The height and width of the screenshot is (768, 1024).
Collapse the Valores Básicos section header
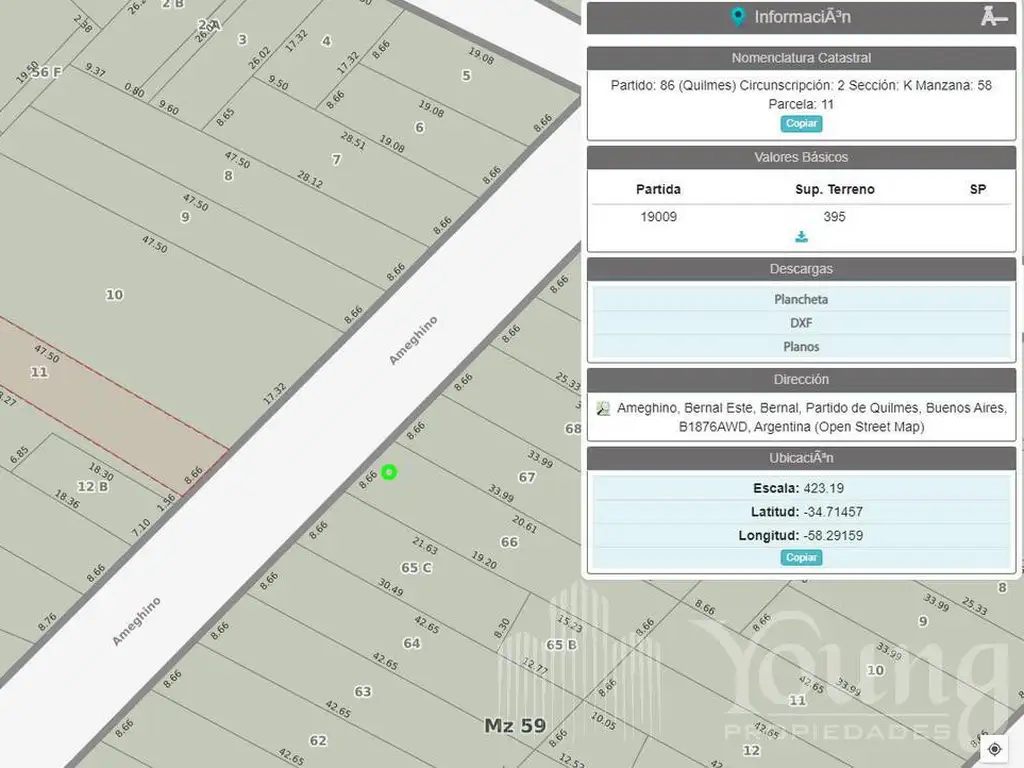point(801,157)
